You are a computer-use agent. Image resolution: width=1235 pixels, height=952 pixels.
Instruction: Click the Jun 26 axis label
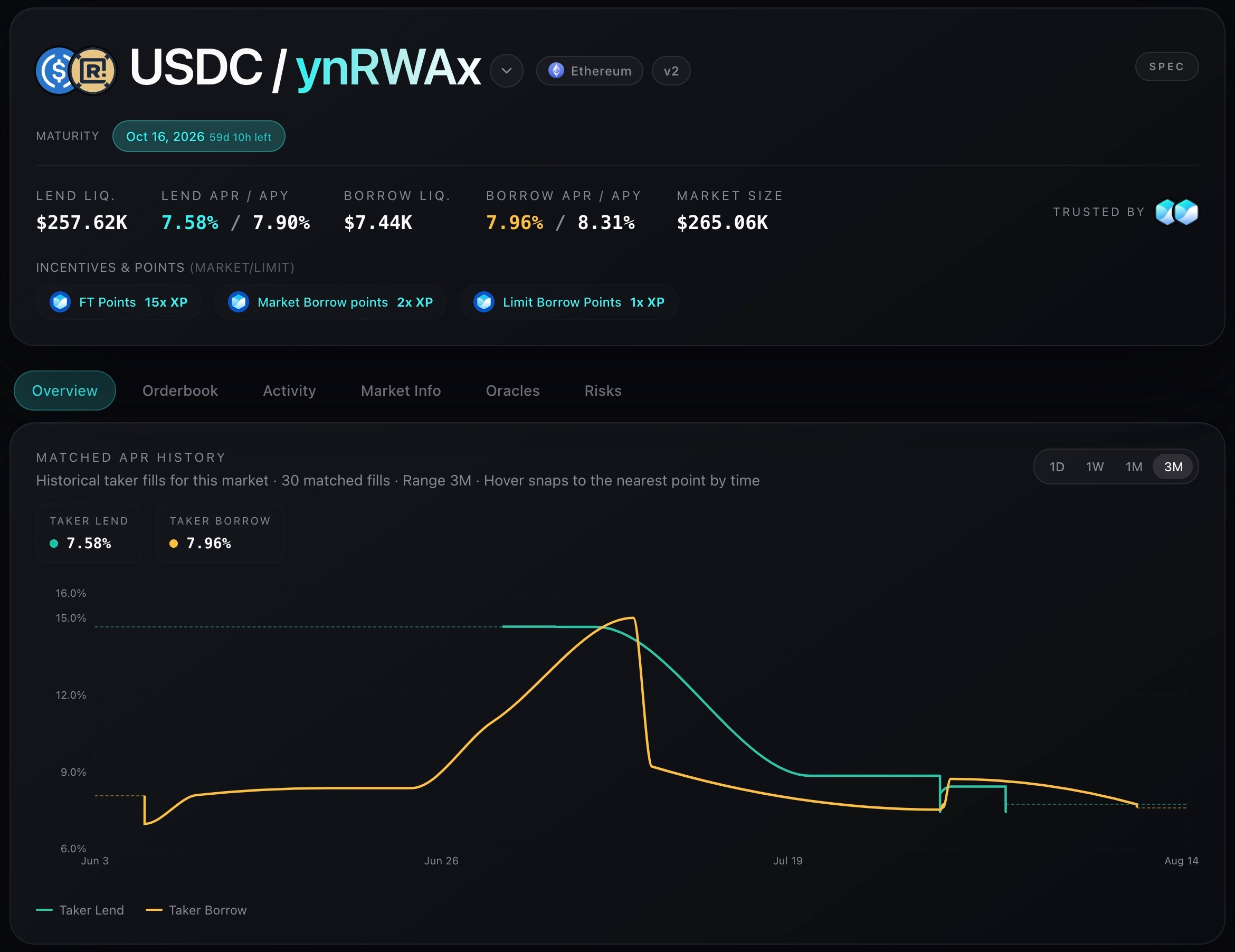tap(441, 860)
